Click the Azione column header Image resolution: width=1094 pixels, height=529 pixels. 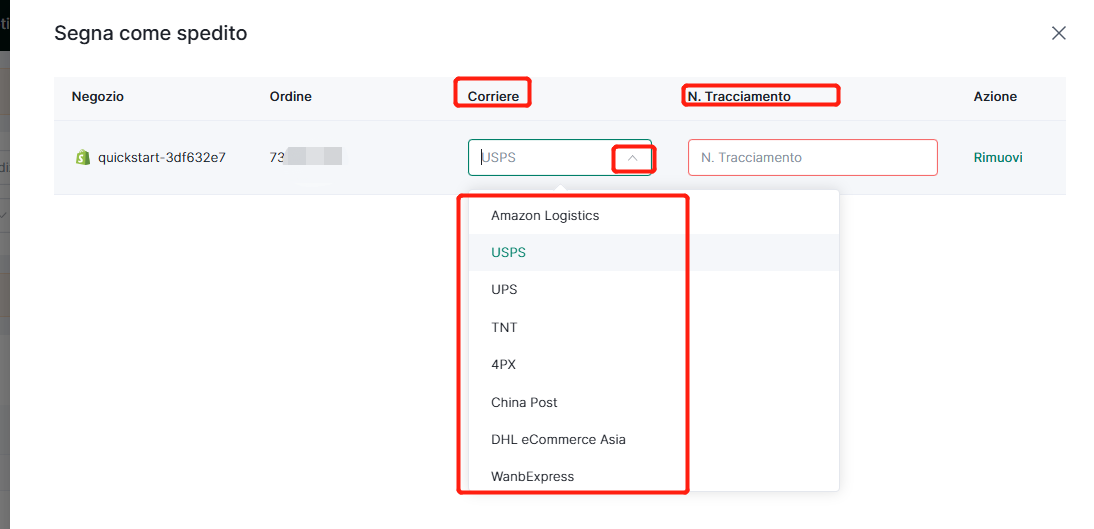995,97
